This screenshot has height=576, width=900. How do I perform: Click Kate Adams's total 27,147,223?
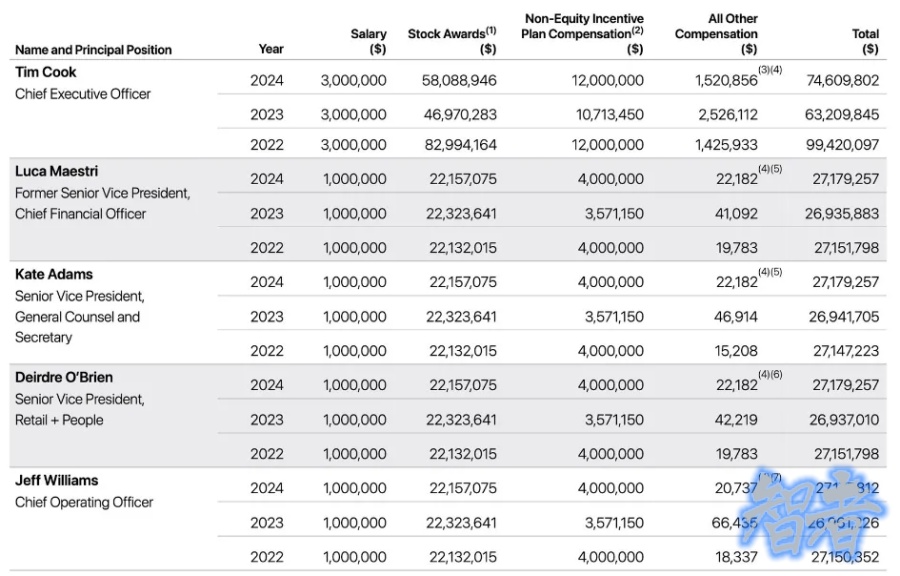846,351
